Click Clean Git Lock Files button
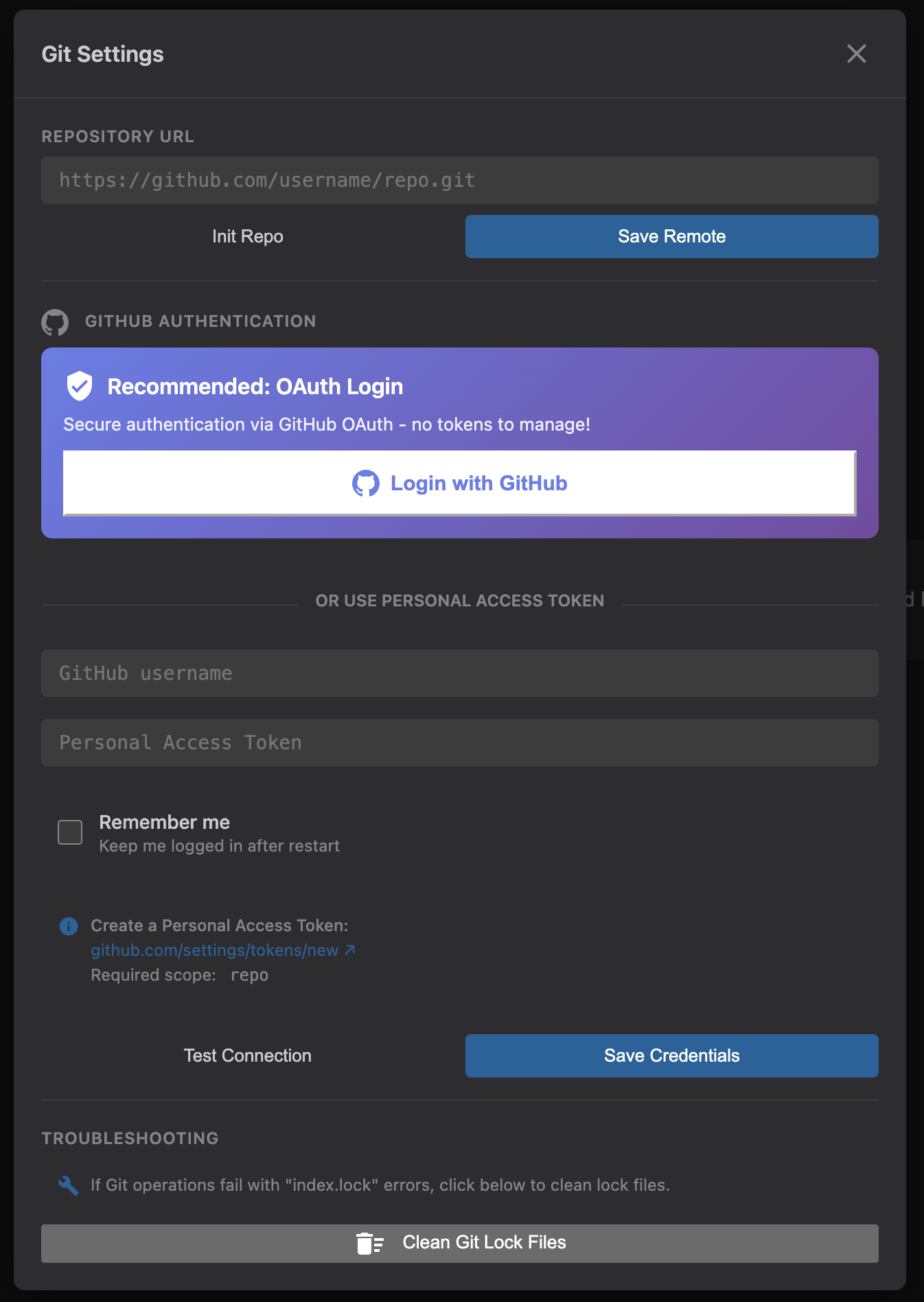The height and width of the screenshot is (1302, 924). [460, 1243]
